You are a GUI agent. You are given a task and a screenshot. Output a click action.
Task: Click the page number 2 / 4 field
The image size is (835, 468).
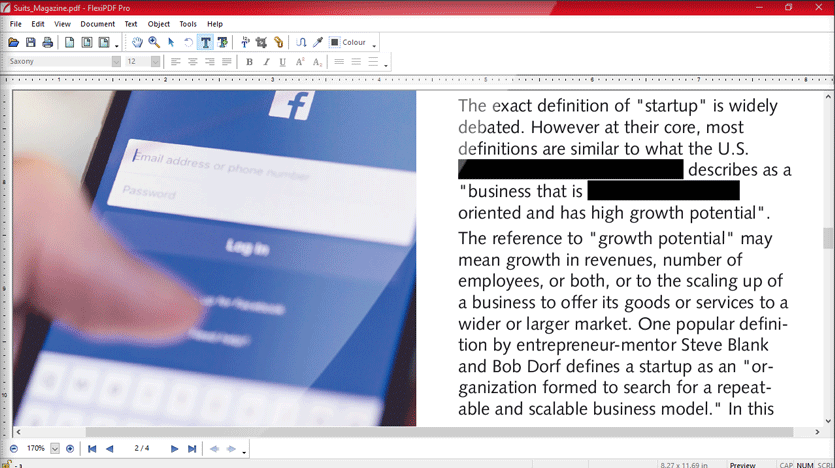tap(142, 449)
